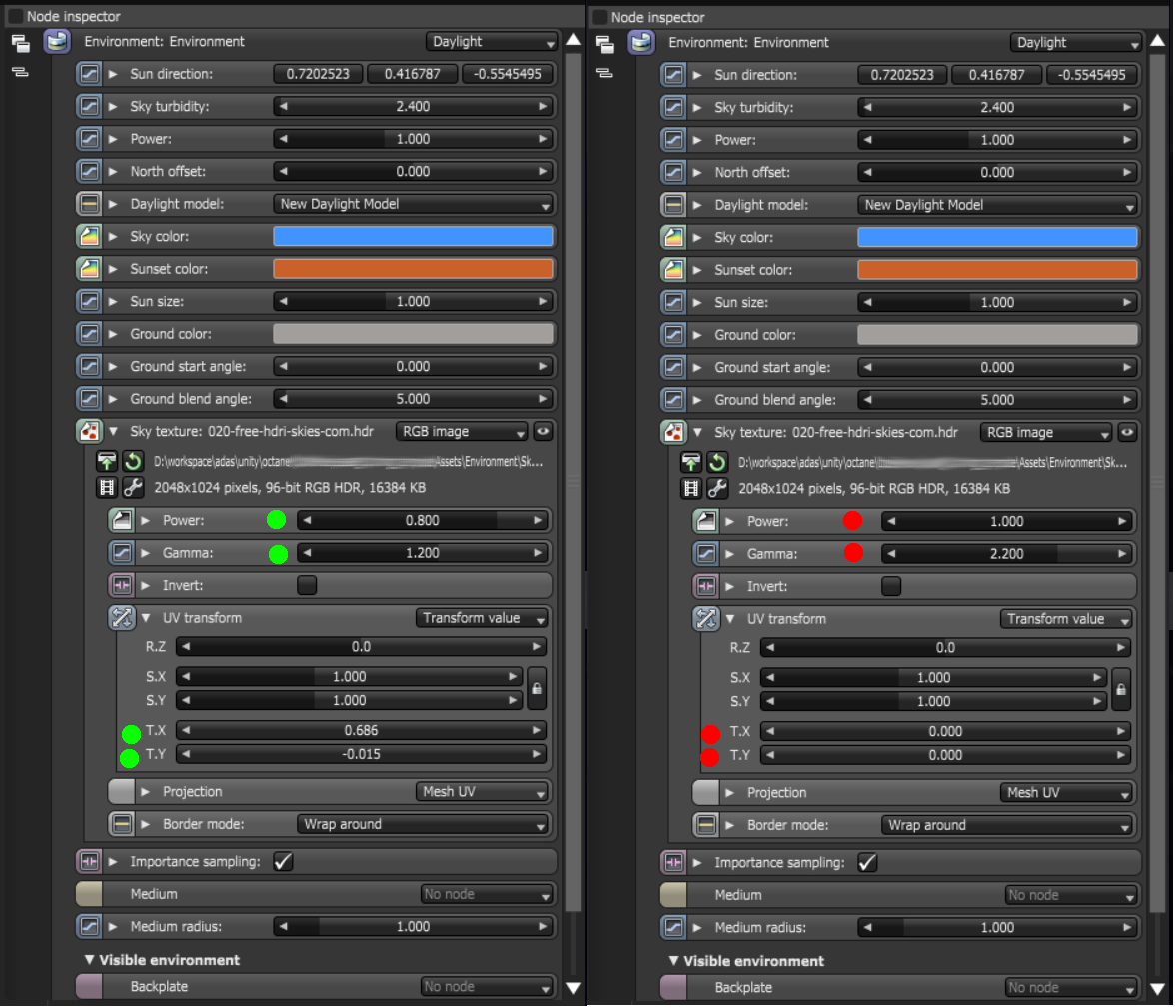1176x1008 pixels.
Task: Click reload image icon in right inspector
Action: click(717, 462)
